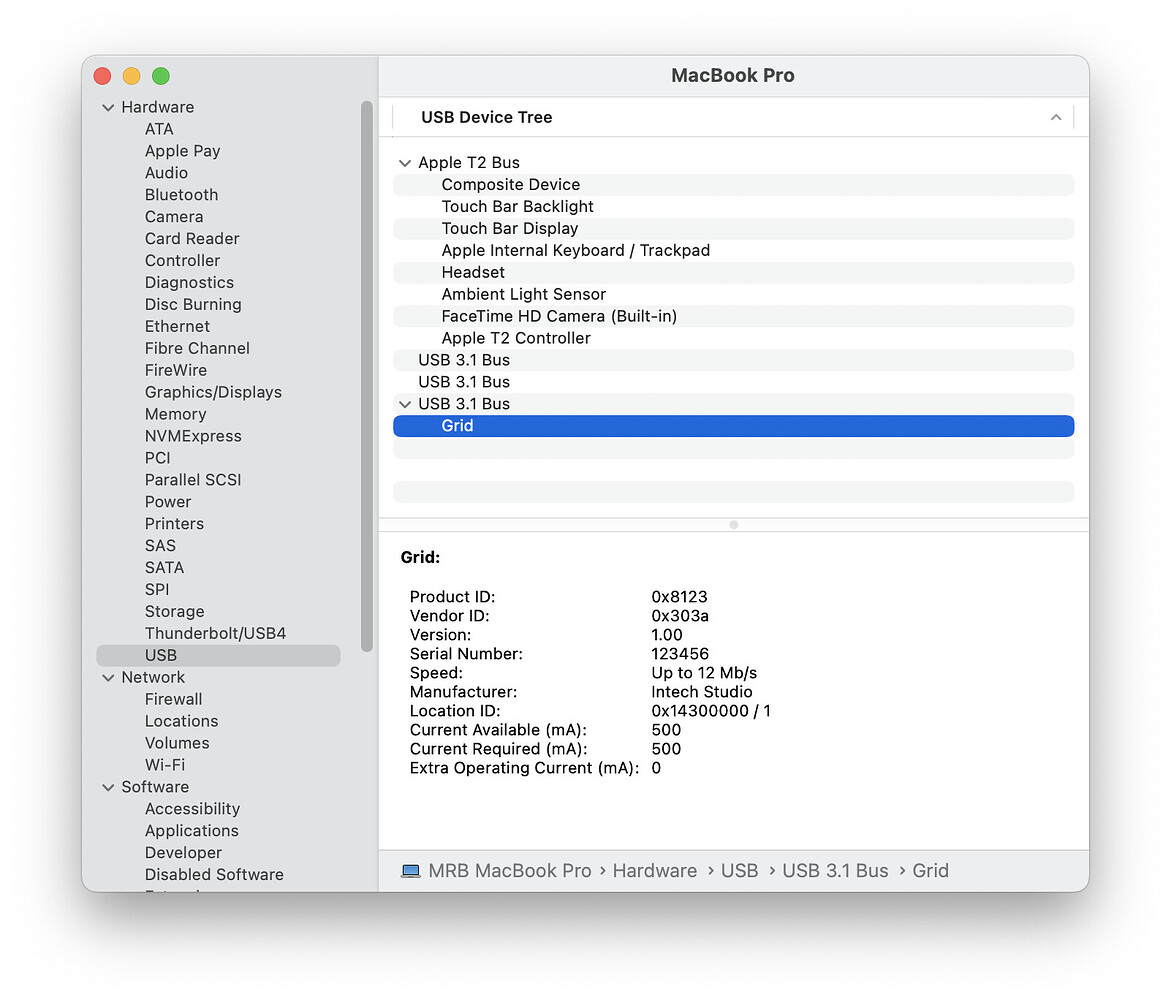Collapse the Apple T2 Bus tree
The height and width of the screenshot is (1000, 1170).
[405, 163]
